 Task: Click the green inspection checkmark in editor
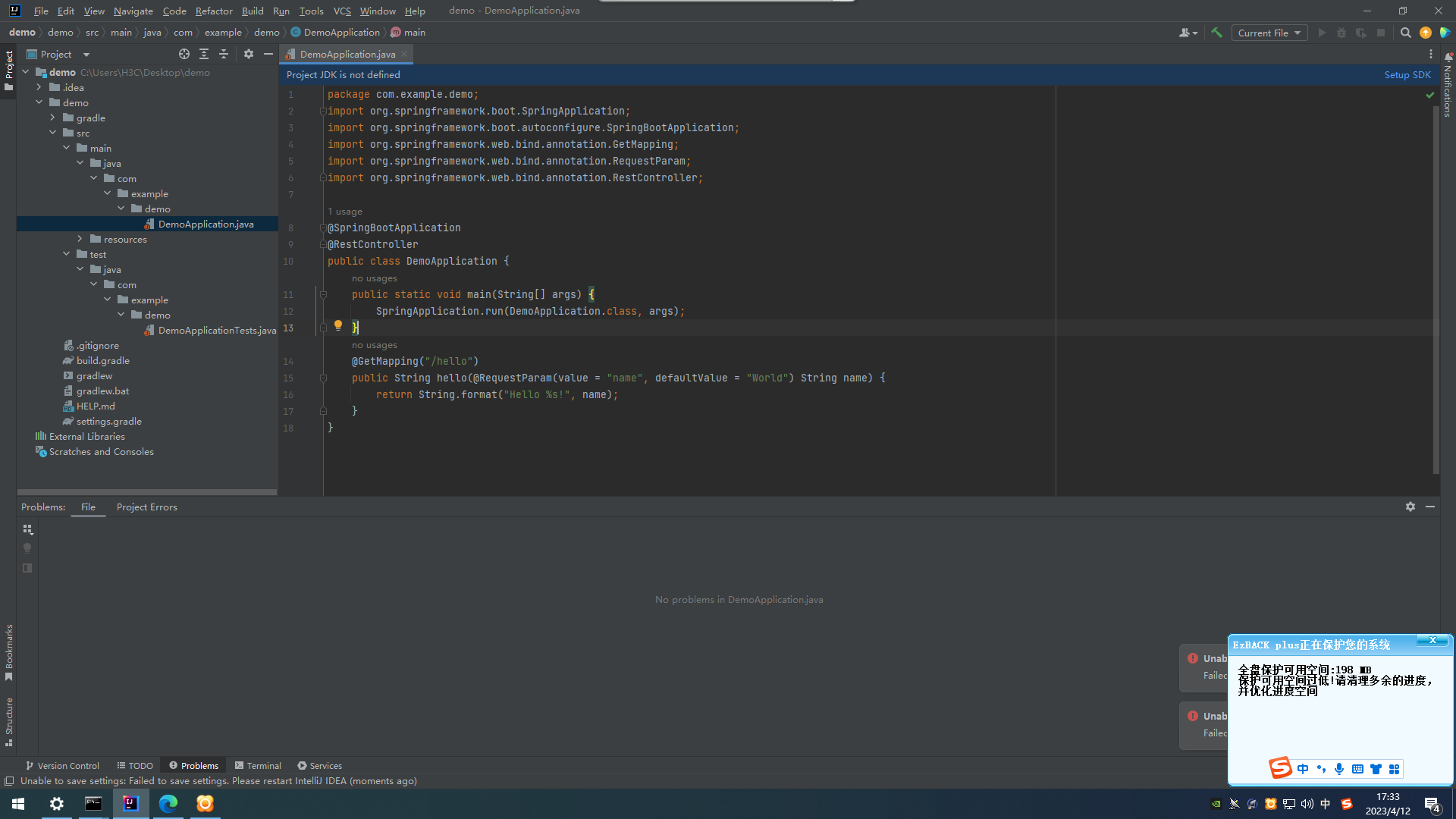pyautogui.click(x=1429, y=95)
